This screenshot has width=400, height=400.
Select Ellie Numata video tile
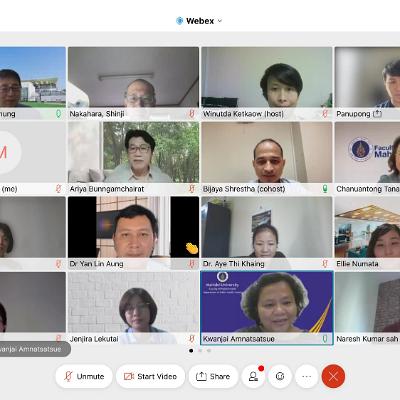pyautogui.click(x=367, y=233)
